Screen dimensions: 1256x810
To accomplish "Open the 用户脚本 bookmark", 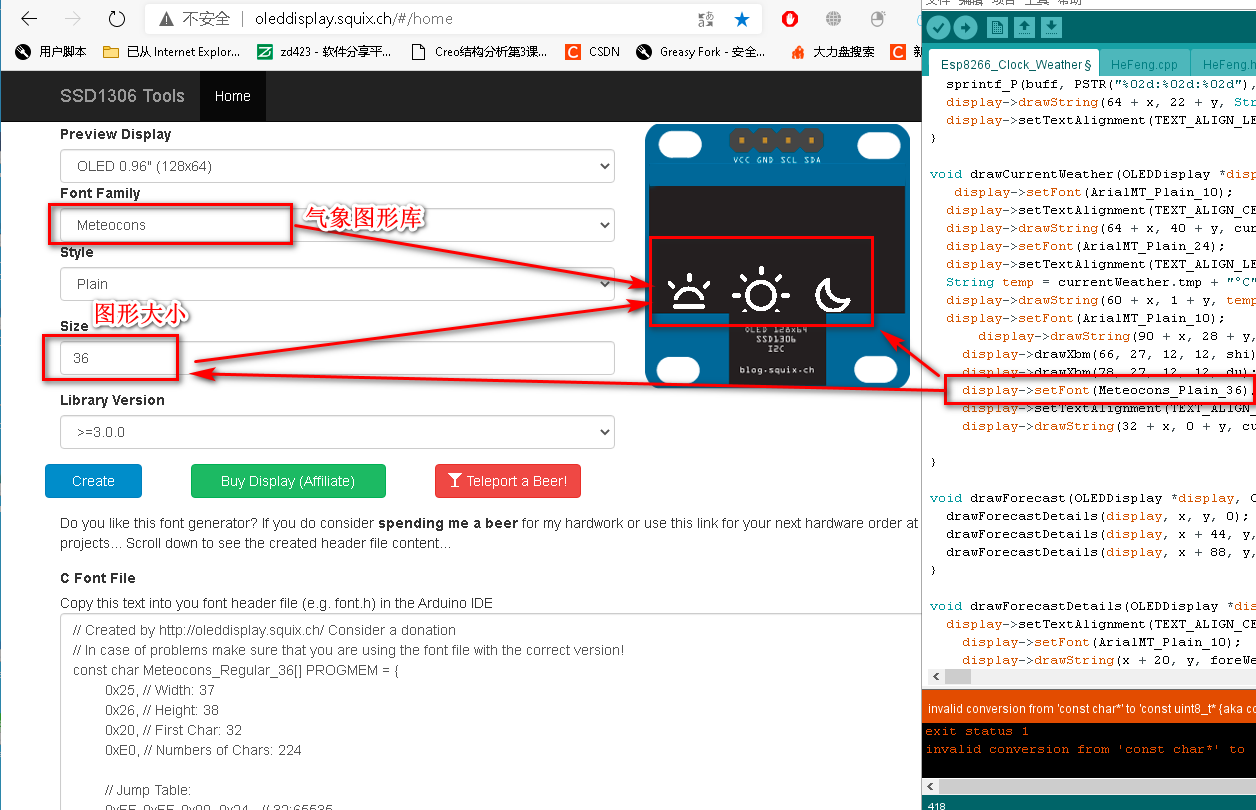I will coord(53,52).
